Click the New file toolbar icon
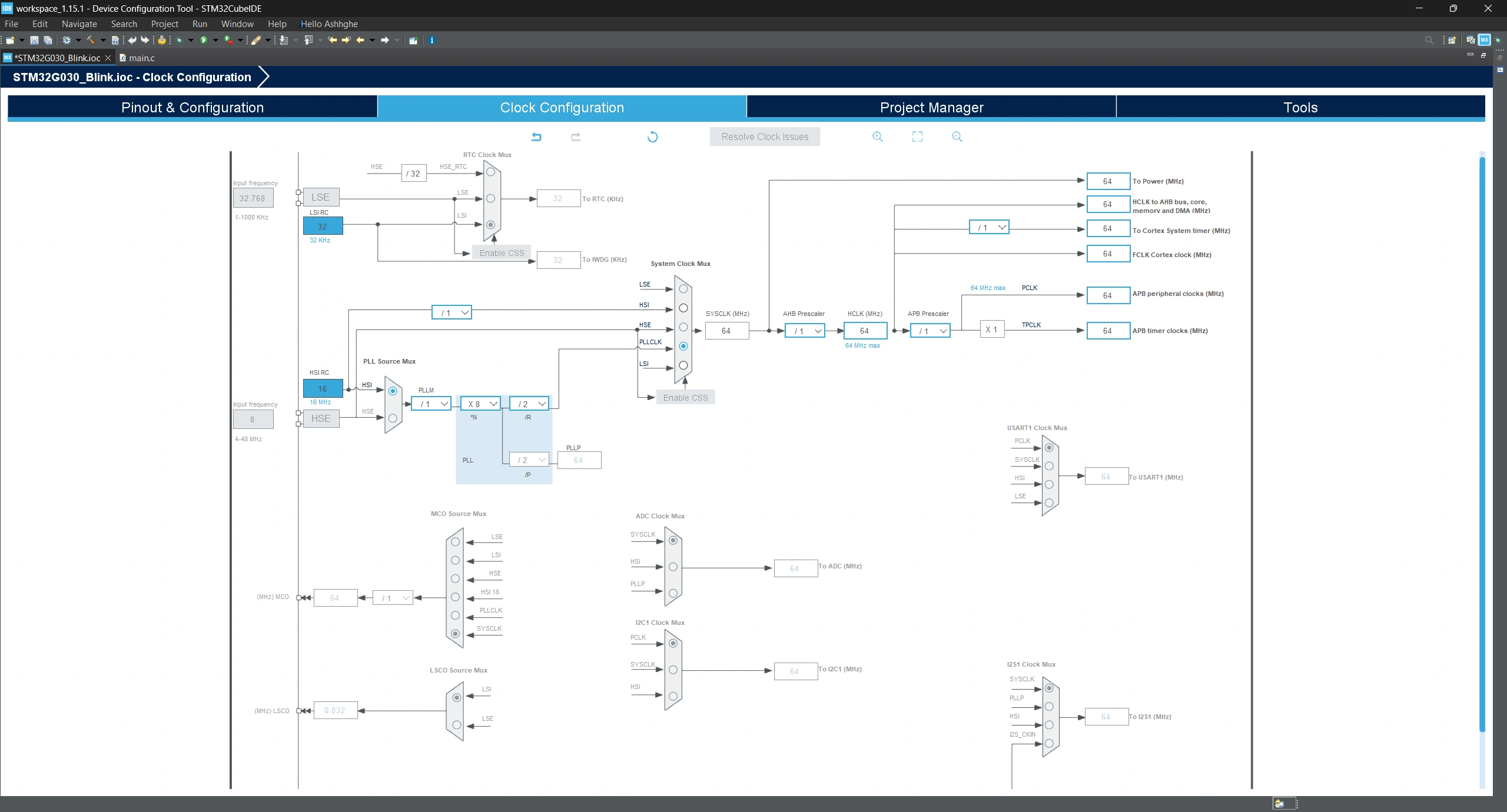 (10, 40)
